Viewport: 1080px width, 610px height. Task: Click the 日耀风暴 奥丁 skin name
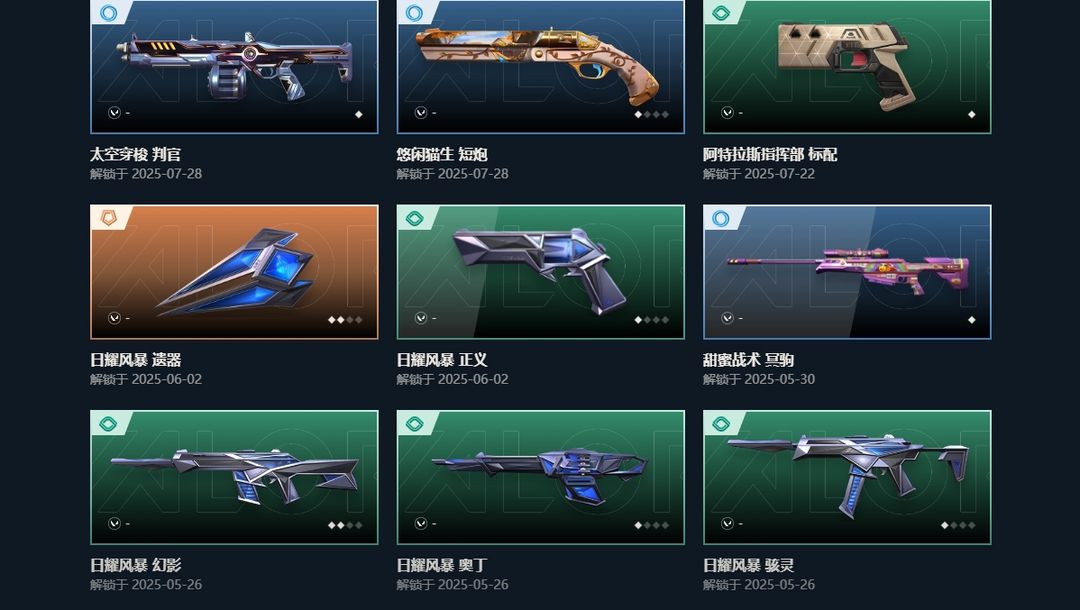coord(442,565)
